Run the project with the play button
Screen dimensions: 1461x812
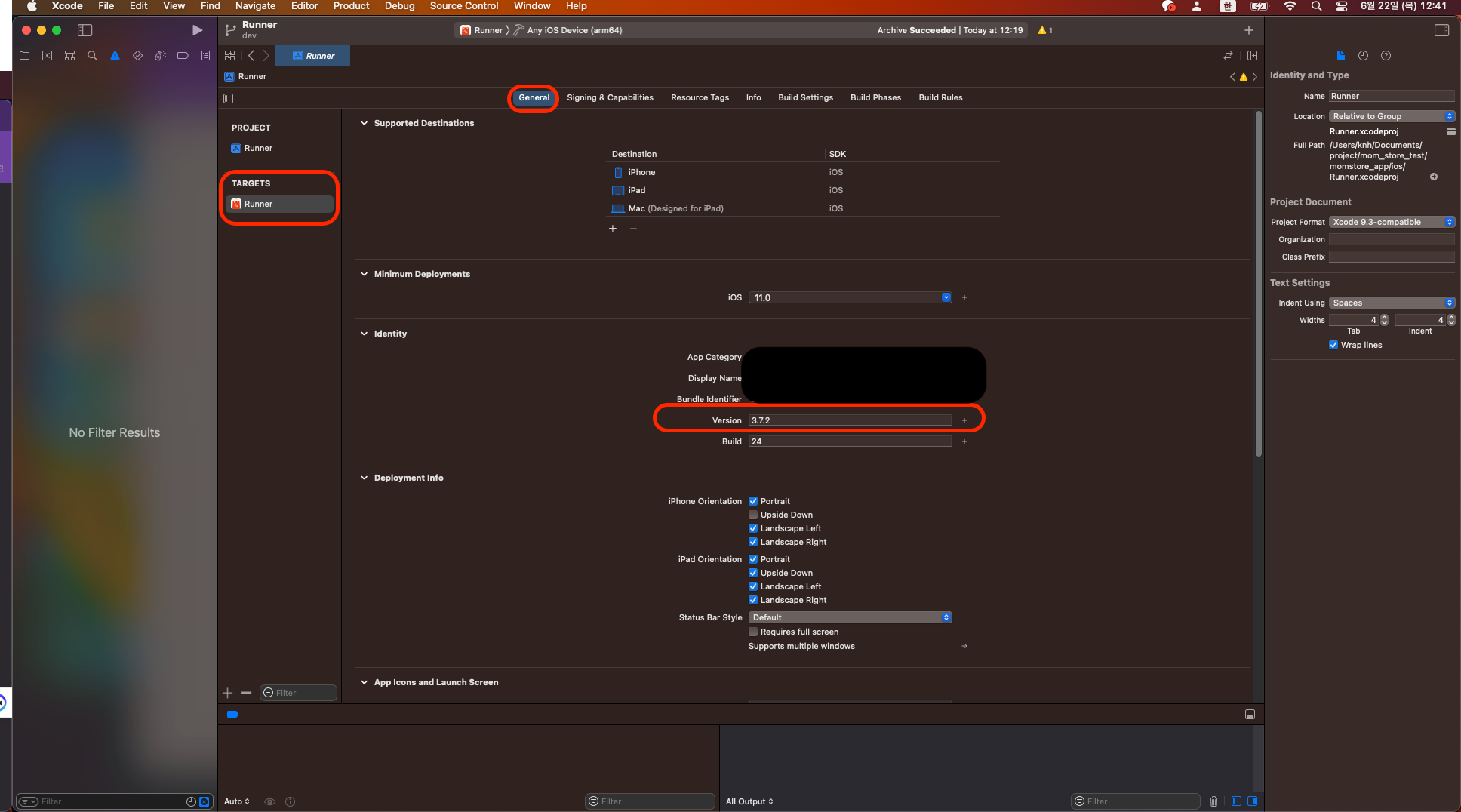[197, 30]
